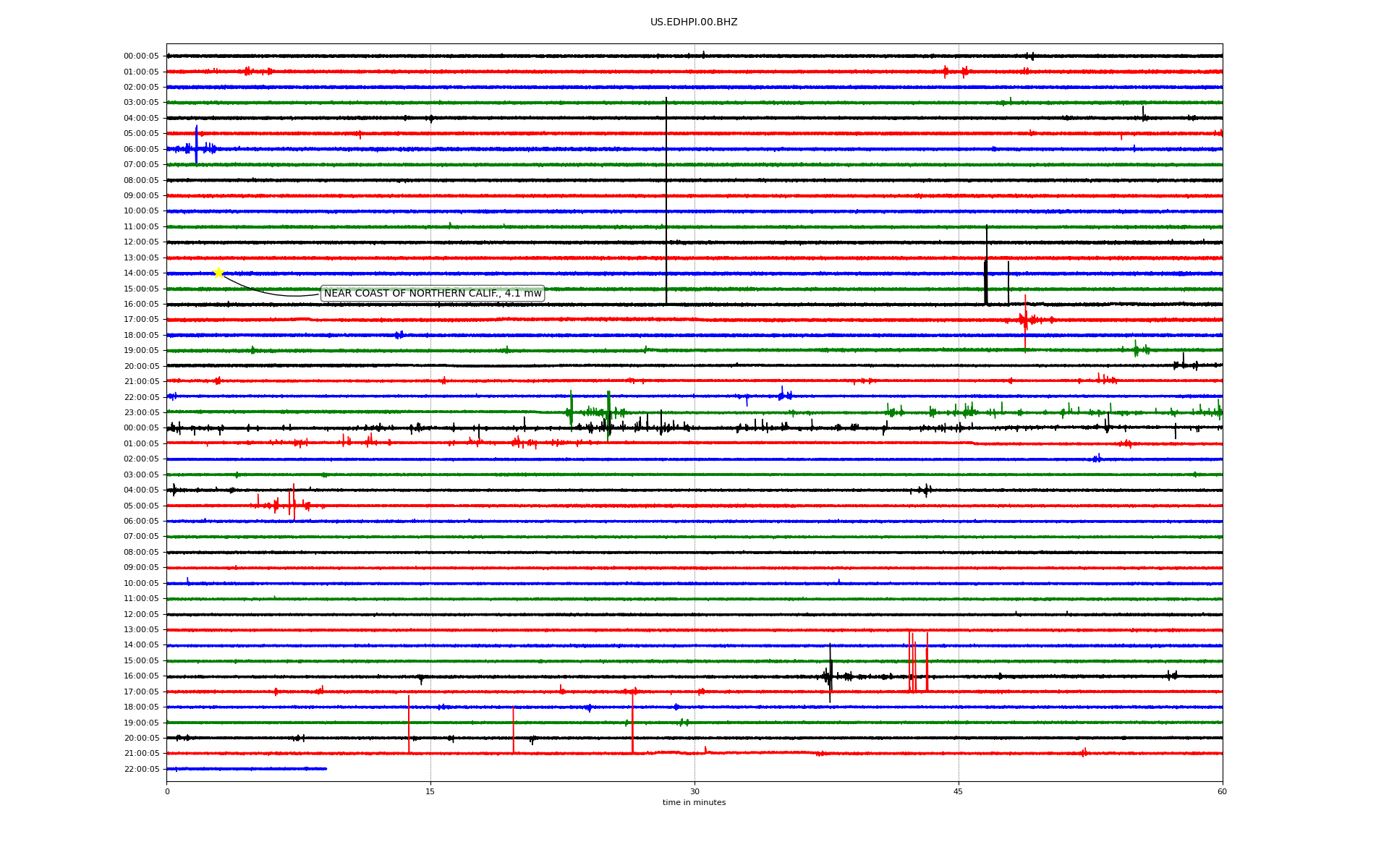Click the yellow star earthquake marker
Viewport: 1389px width, 868px height.
pos(218,273)
